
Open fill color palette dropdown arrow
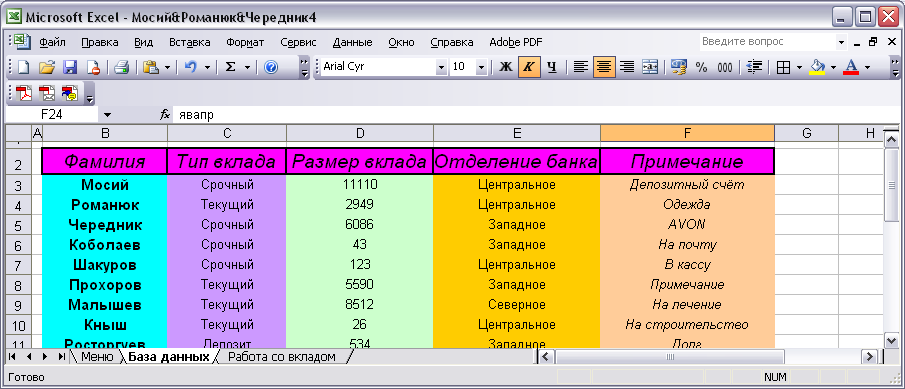click(833, 68)
